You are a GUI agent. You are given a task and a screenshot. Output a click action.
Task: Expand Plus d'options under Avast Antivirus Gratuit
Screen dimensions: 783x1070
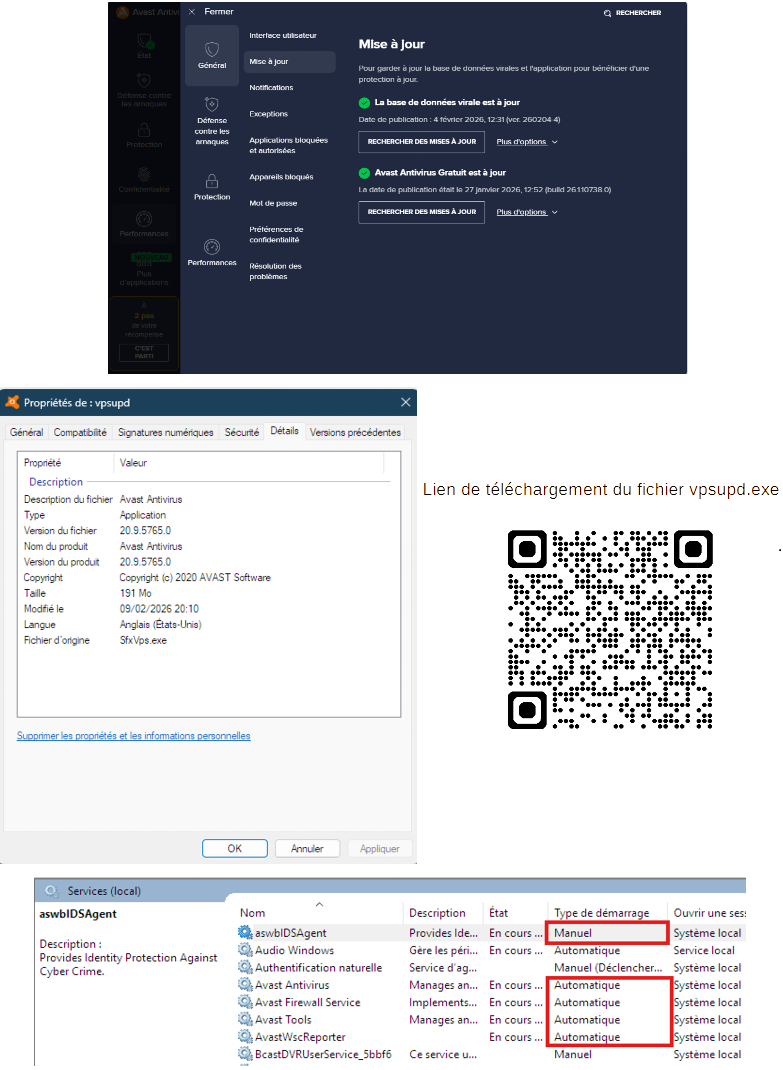(x=527, y=212)
